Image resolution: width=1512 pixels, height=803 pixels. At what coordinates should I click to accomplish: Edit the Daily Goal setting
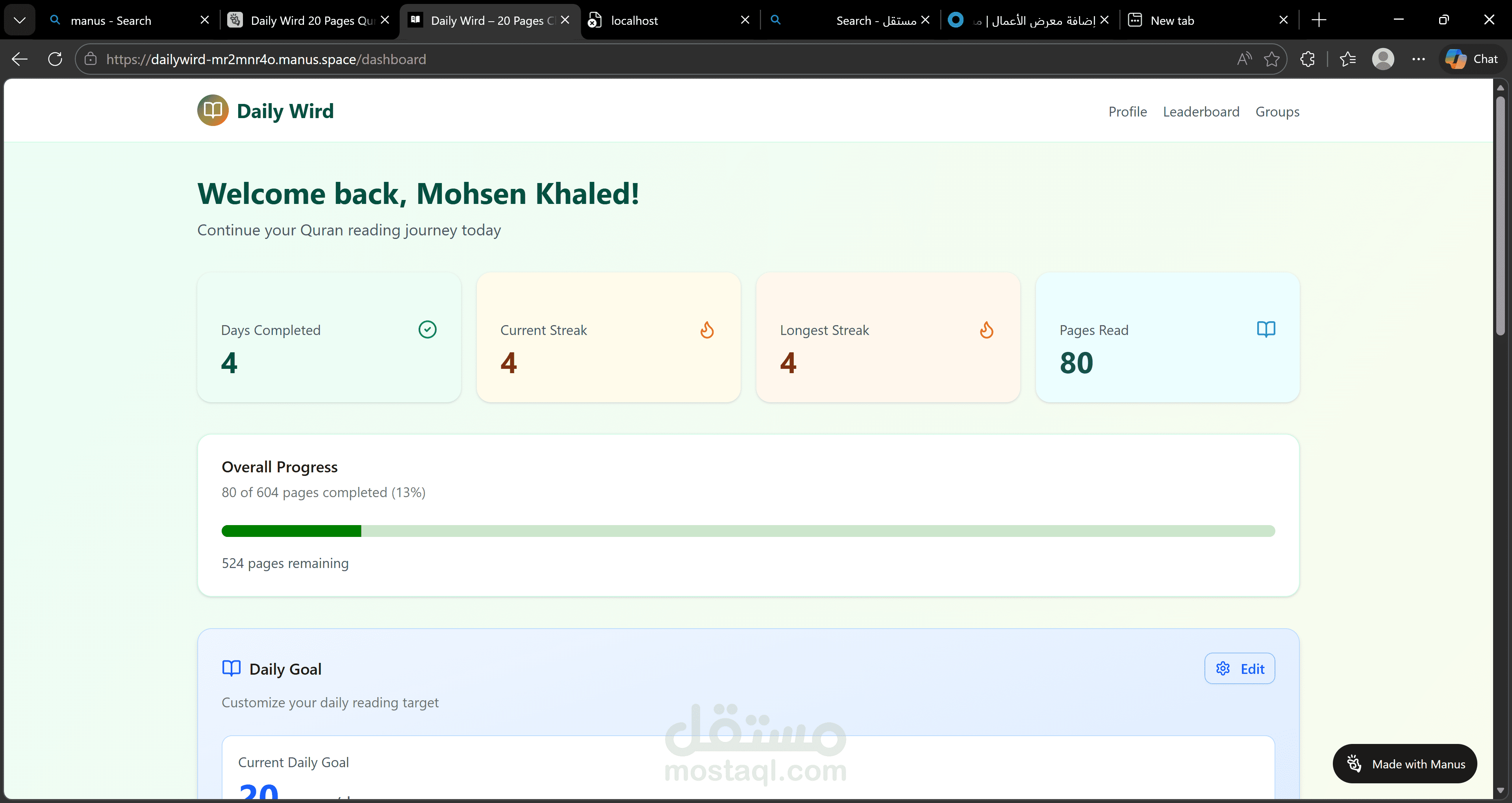(x=1239, y=669)
